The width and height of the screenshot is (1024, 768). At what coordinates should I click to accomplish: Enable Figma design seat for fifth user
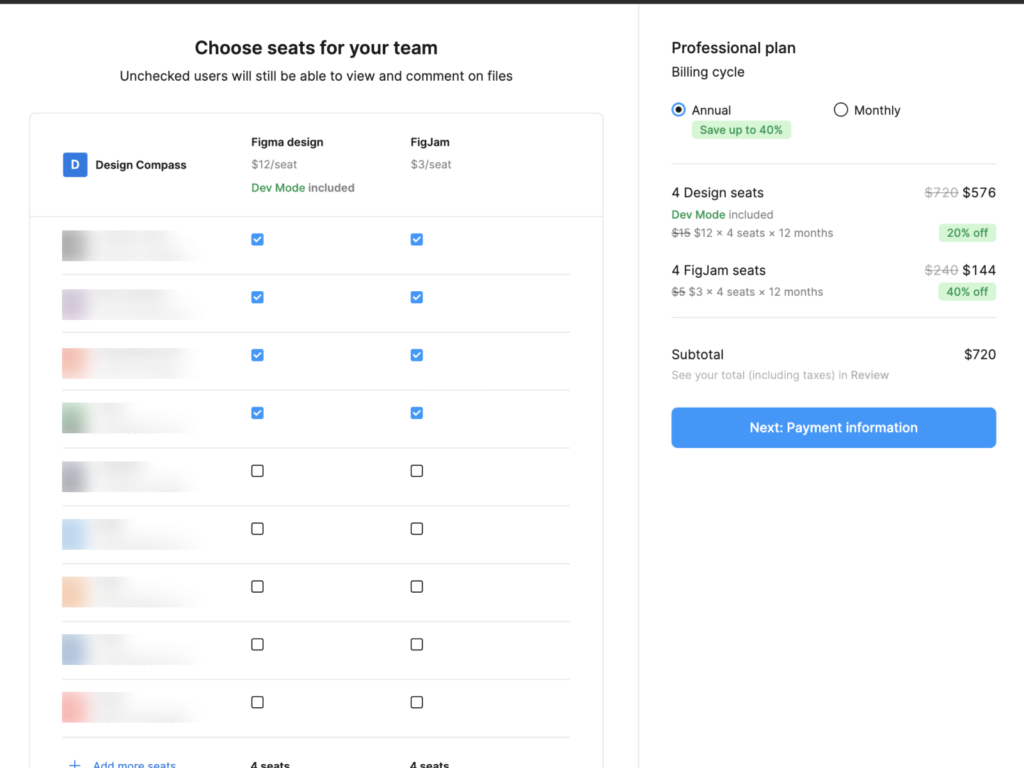(257, 471)
